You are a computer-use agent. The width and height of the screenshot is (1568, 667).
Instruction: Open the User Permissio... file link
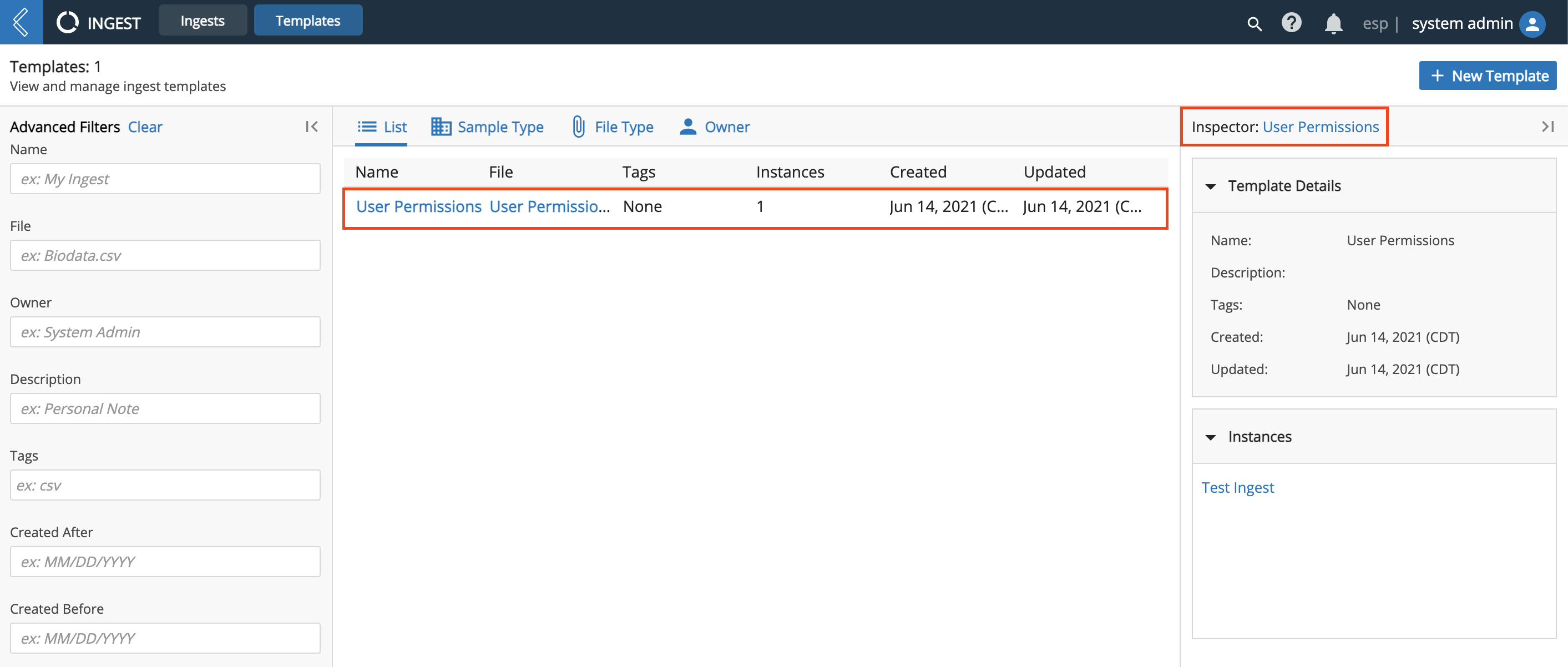click(x=550, y=206)
